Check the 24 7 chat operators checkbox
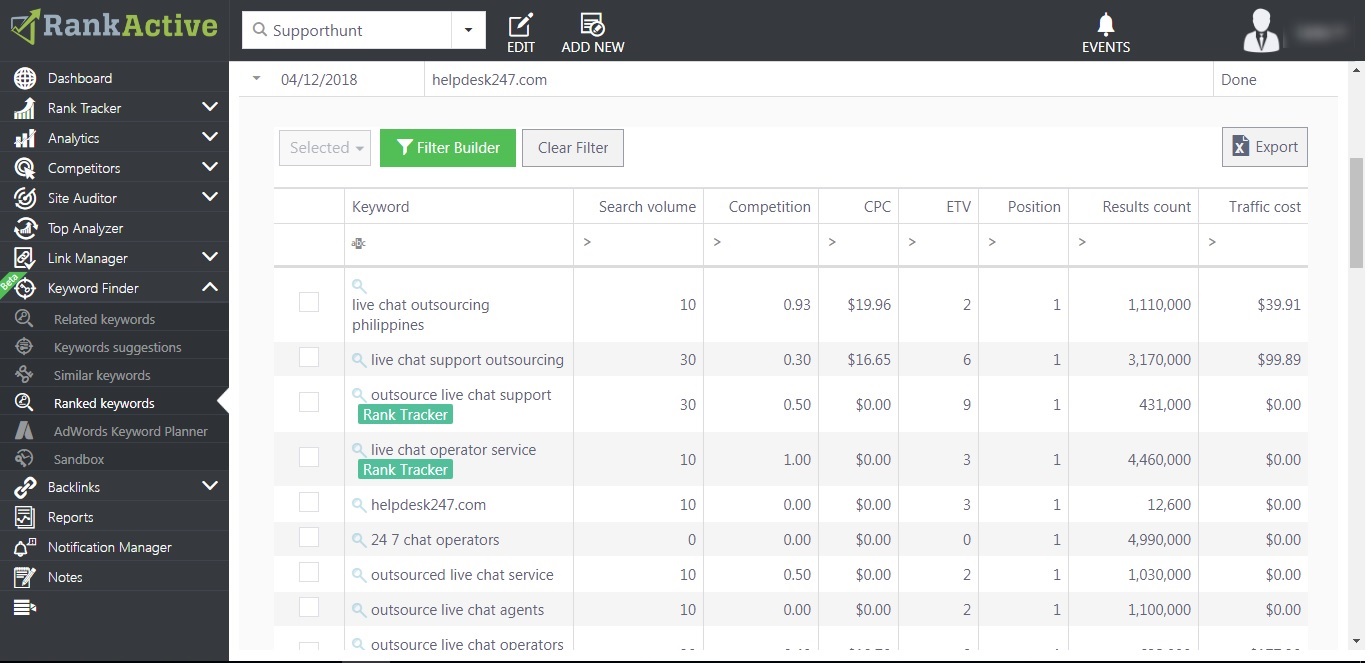 (309, 537)
